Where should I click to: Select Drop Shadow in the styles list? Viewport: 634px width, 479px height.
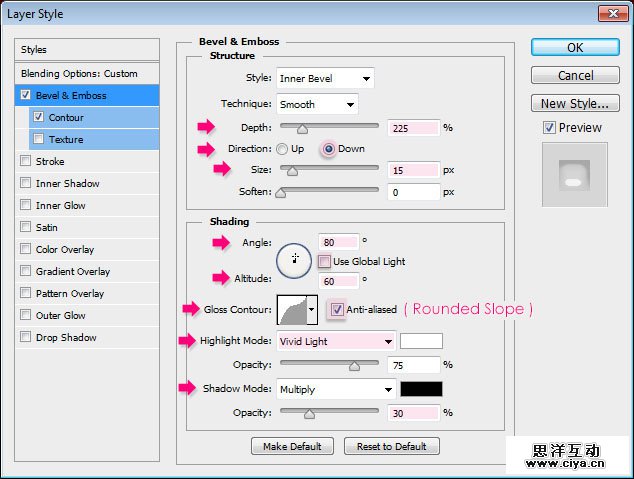click(66, 337)
